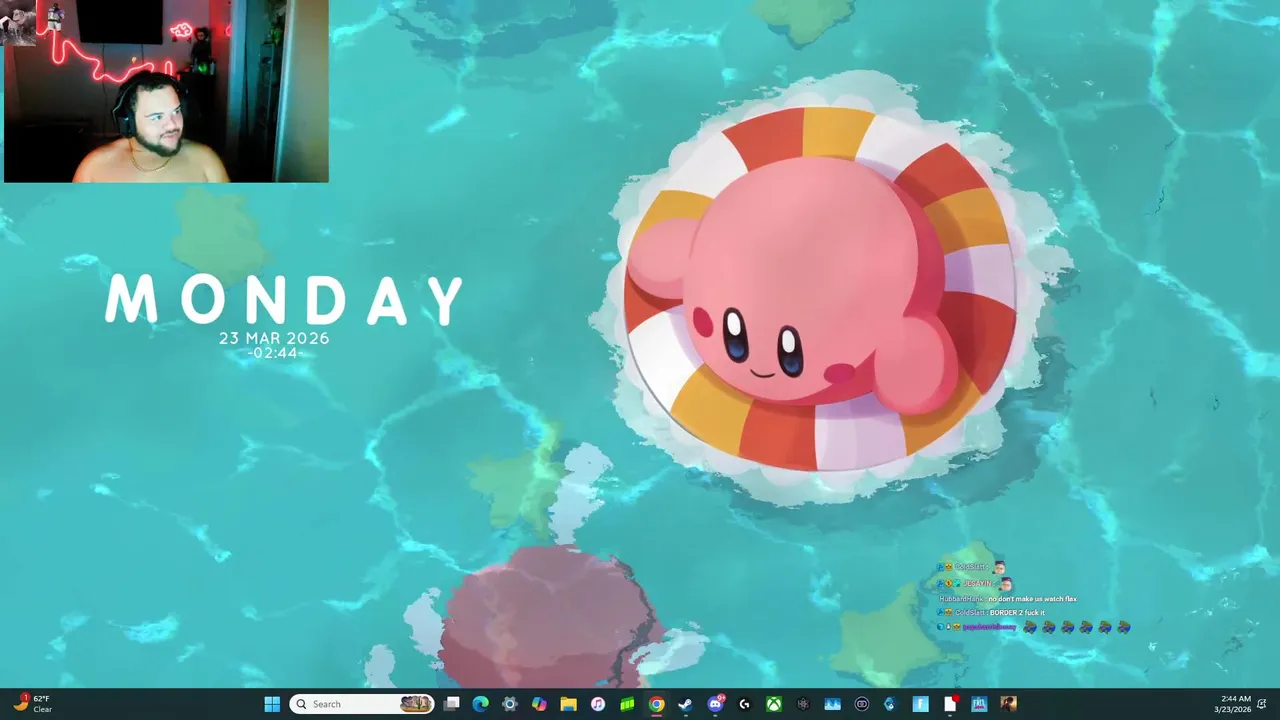
Task: Click the 'BORDER 2' chat message
Action: pyautogui.click(x=1017, y=612)
